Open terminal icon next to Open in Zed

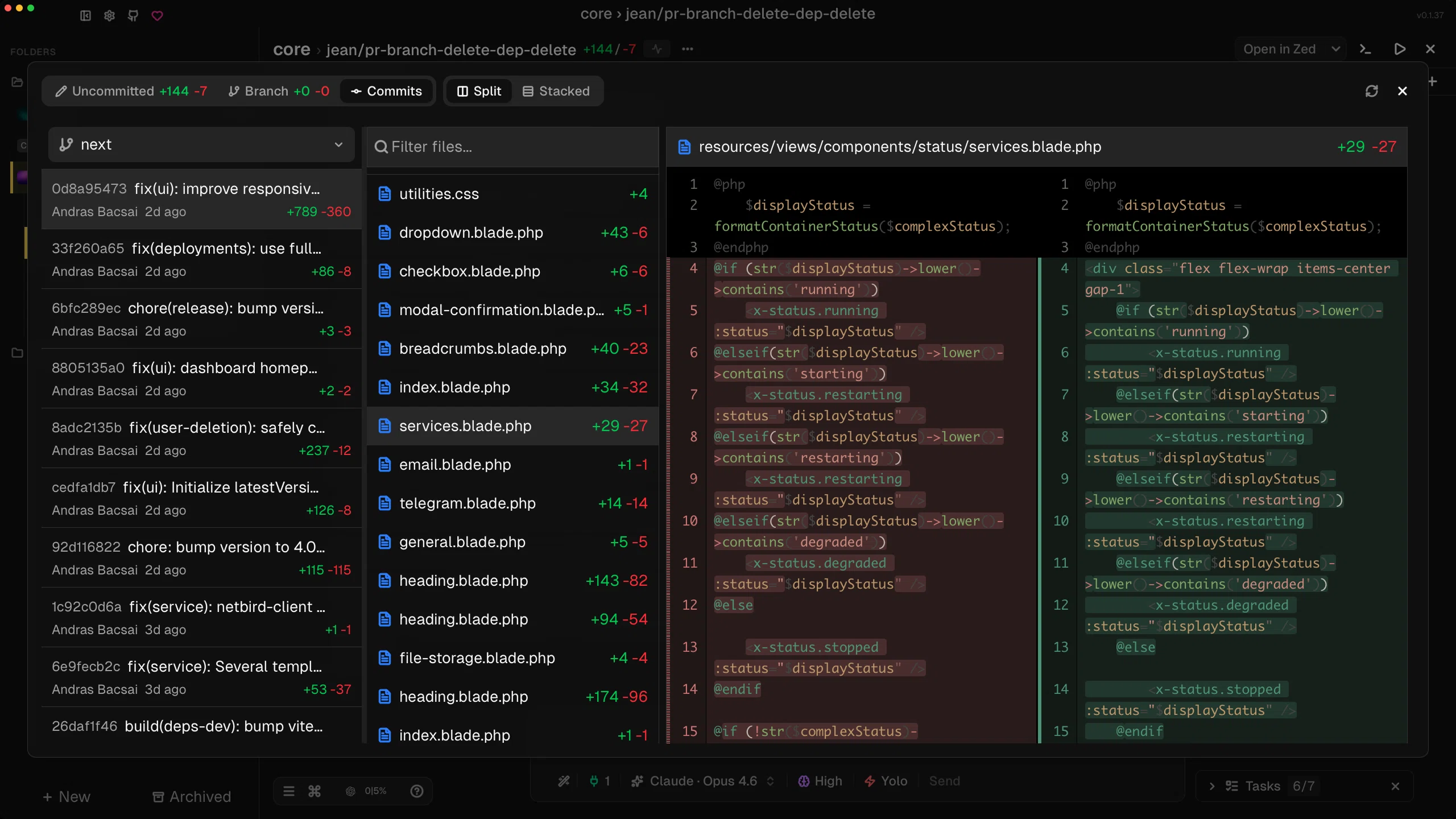[x=1365, y=49]
